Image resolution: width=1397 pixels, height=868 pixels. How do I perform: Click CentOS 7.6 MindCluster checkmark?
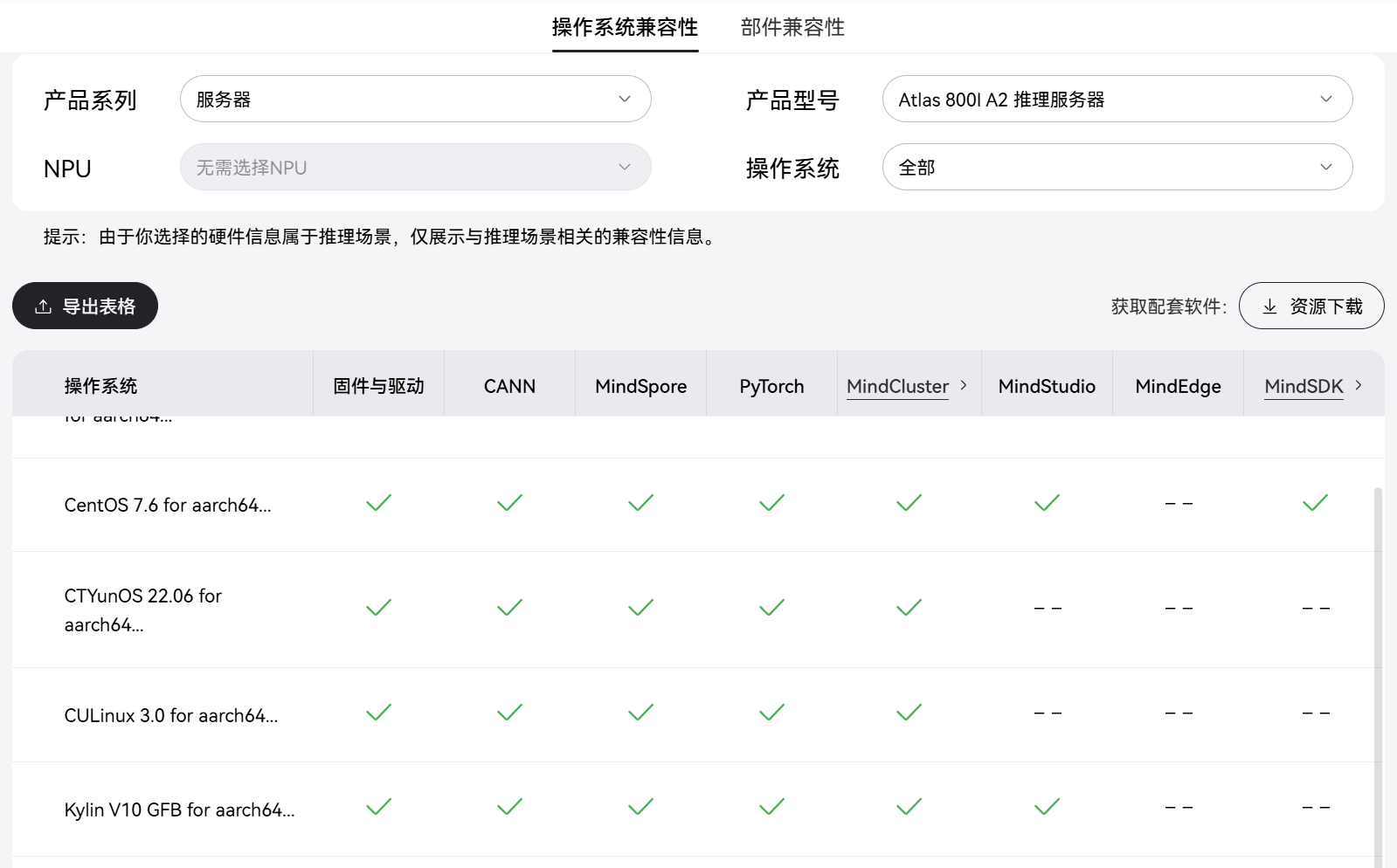(909, 503)
